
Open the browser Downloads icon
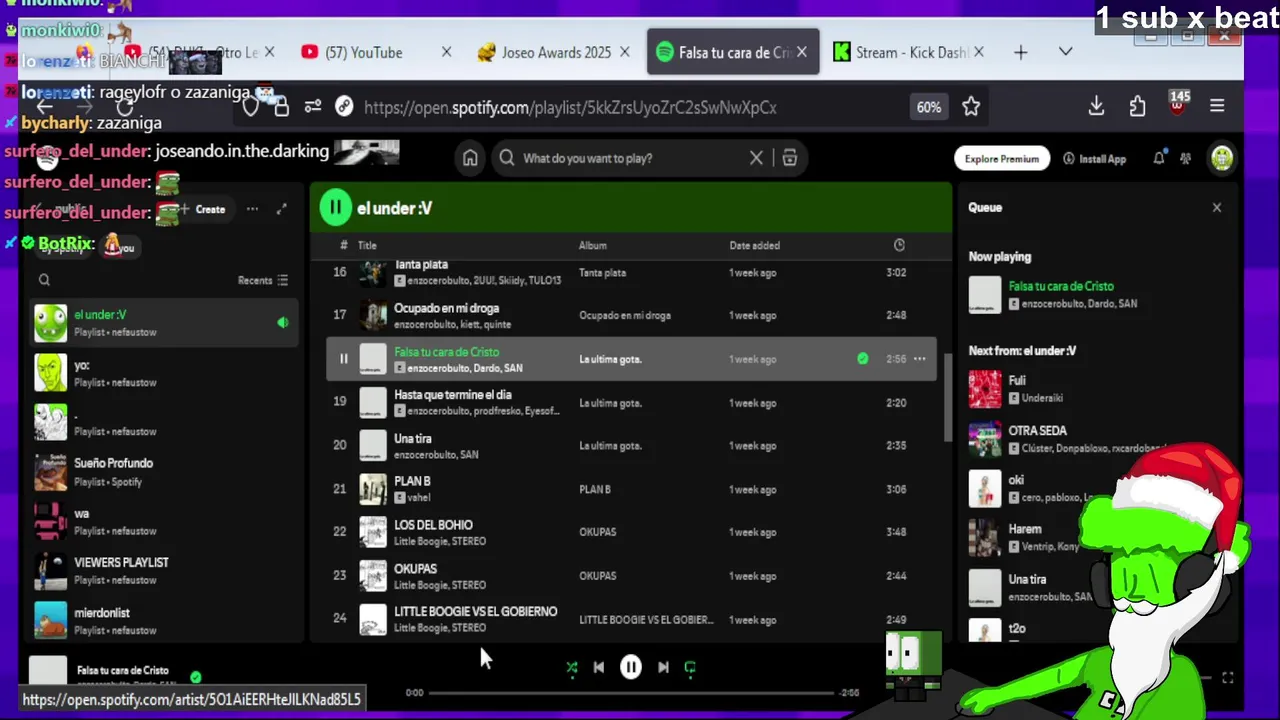click(1096, 107)
